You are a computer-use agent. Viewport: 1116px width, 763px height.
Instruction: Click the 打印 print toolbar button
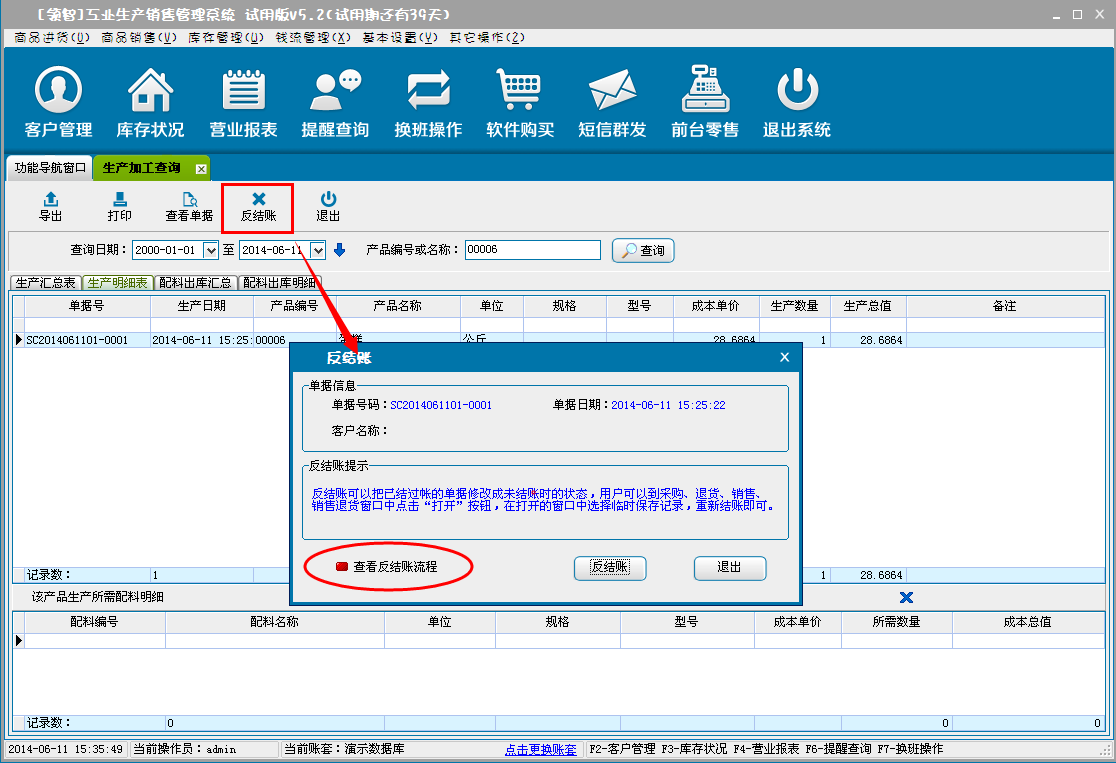point(119,207)
